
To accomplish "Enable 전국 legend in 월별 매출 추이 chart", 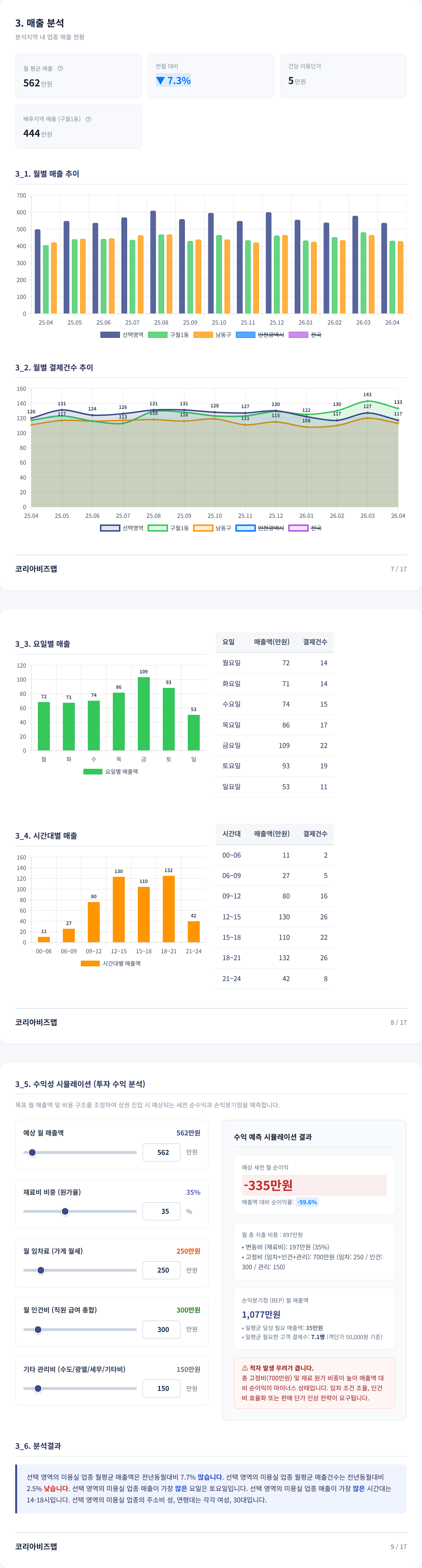I will coord(305,335).
